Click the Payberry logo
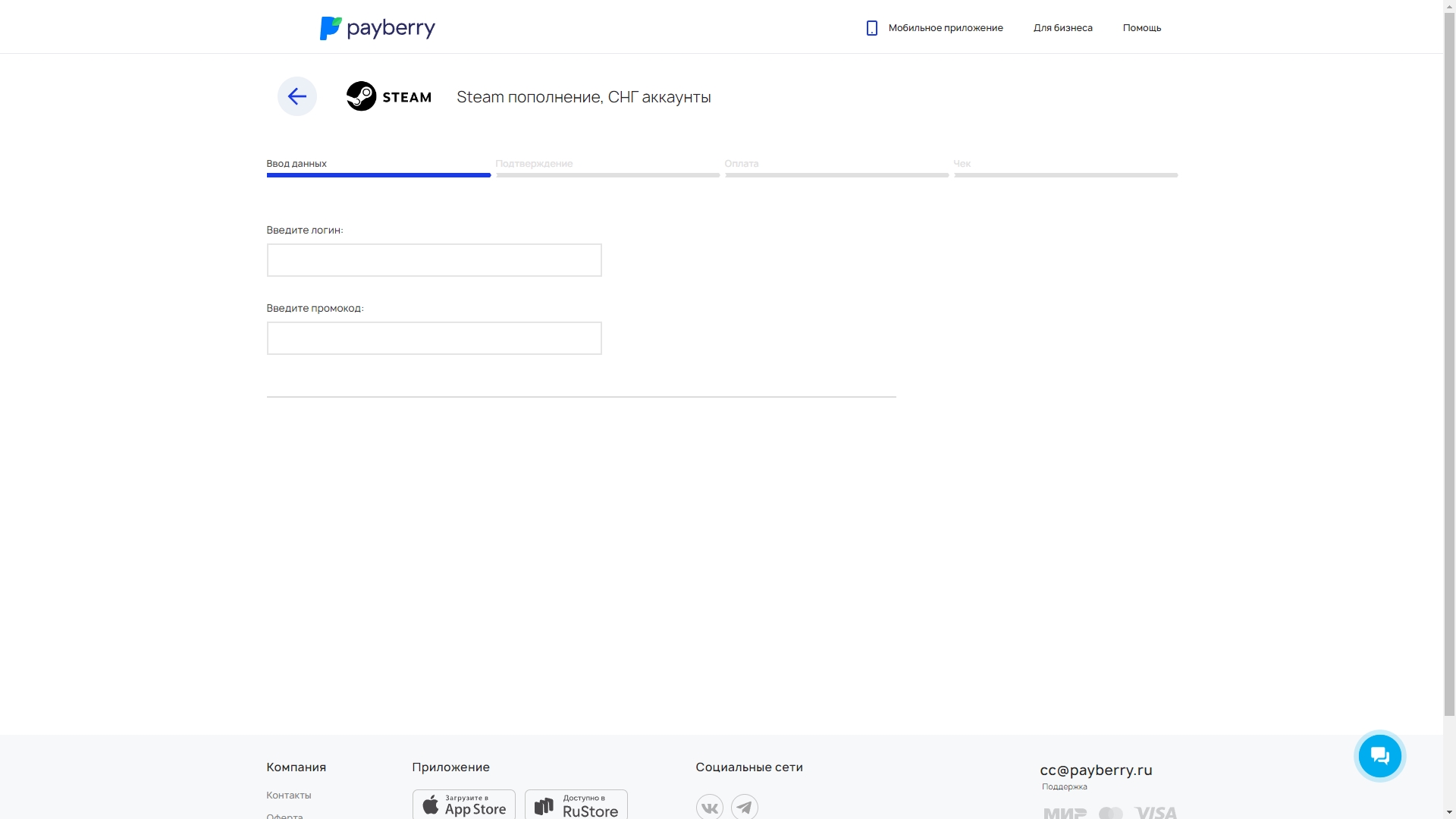Viewport: 1456px width, 819px height. click(377, 28)
